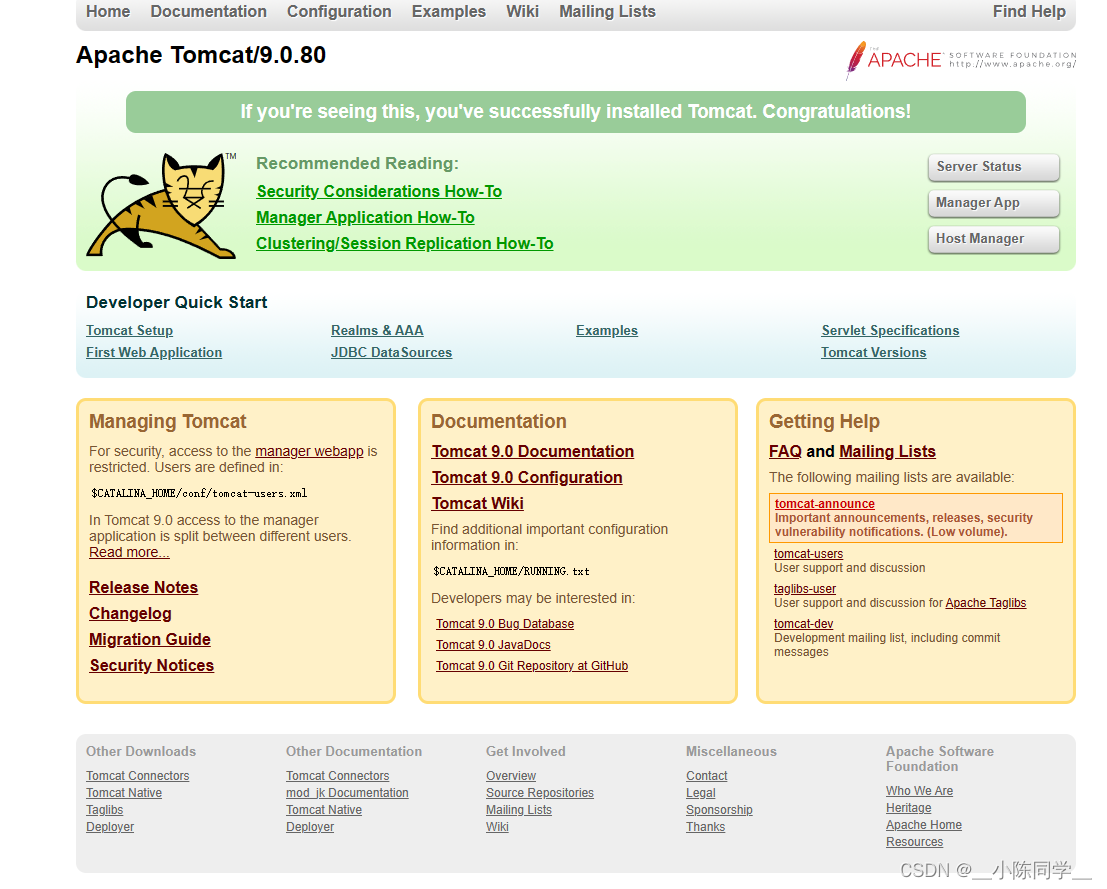Select the Examples menu item

click(448, 12)
